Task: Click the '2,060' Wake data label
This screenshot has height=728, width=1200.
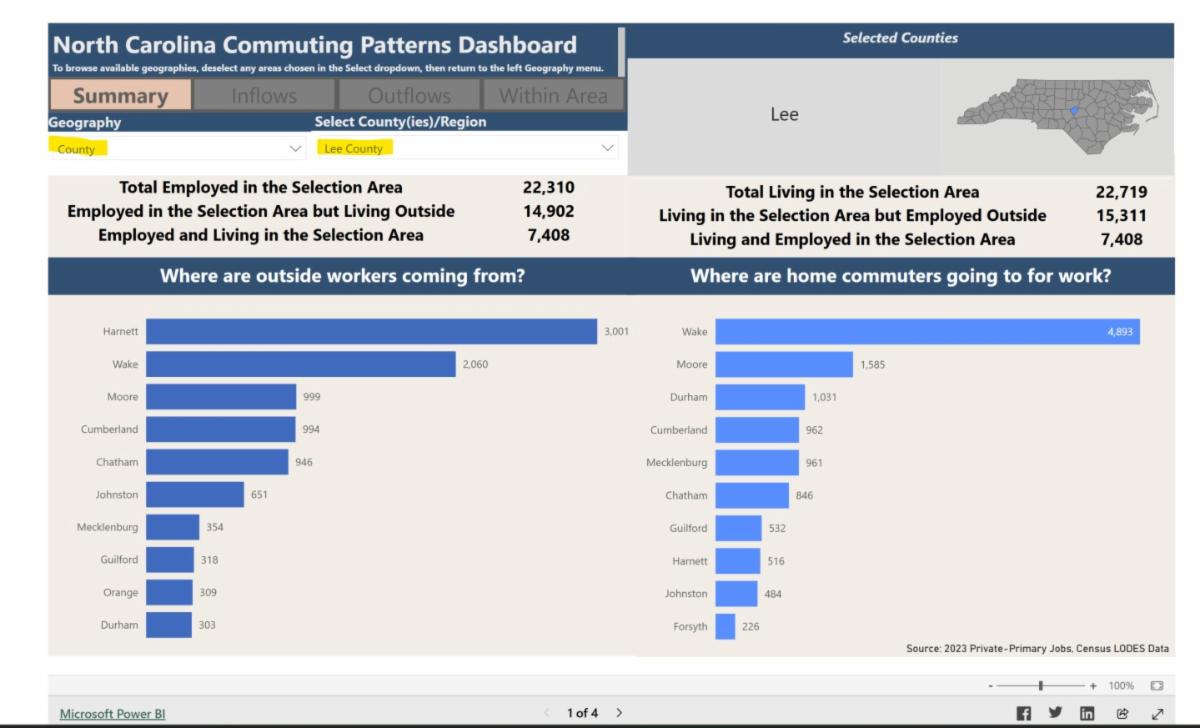Action: pyautogui.click(x=475, y=364)
